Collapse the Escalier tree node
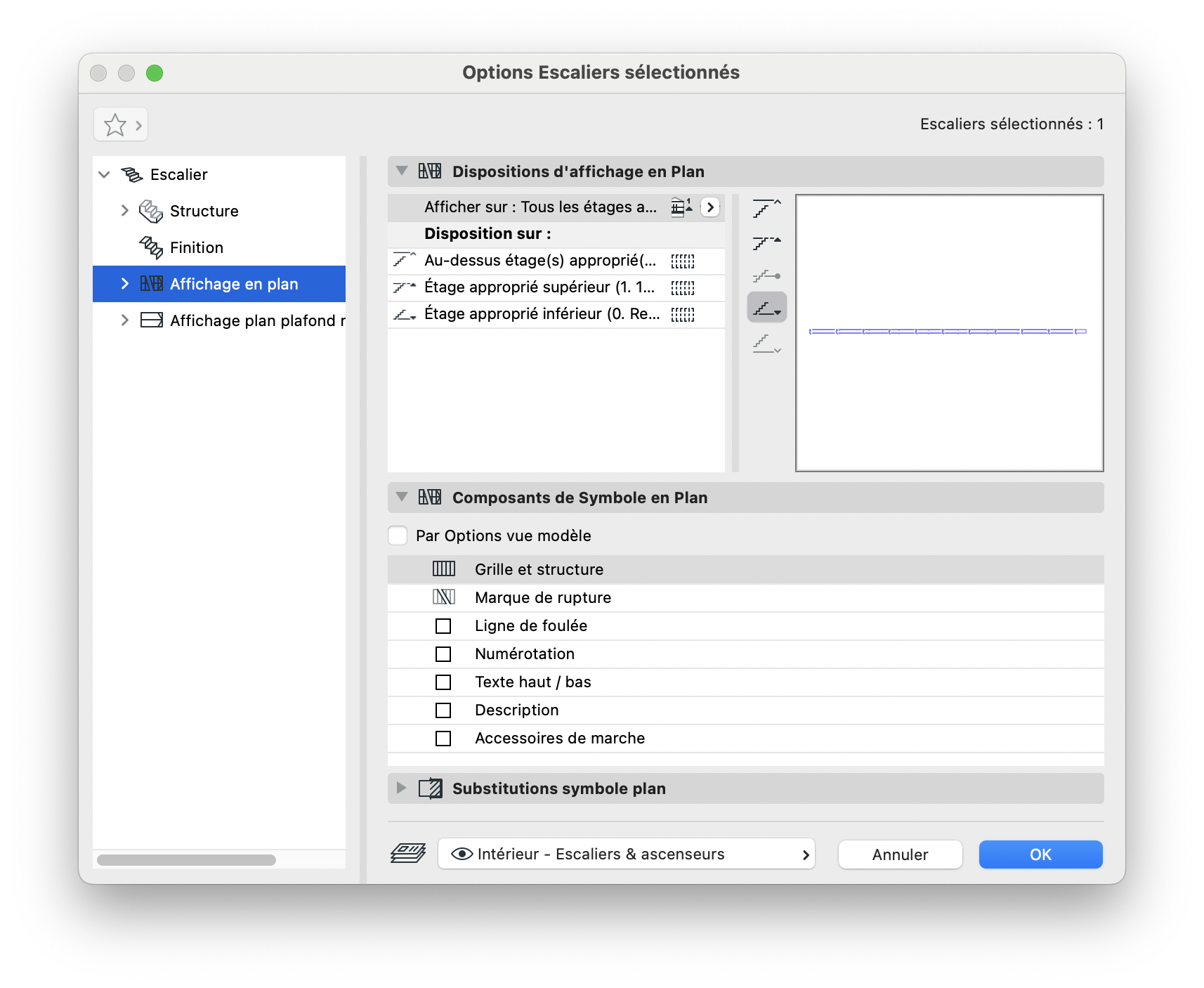The image size is (1204, 988). [105, 174]
